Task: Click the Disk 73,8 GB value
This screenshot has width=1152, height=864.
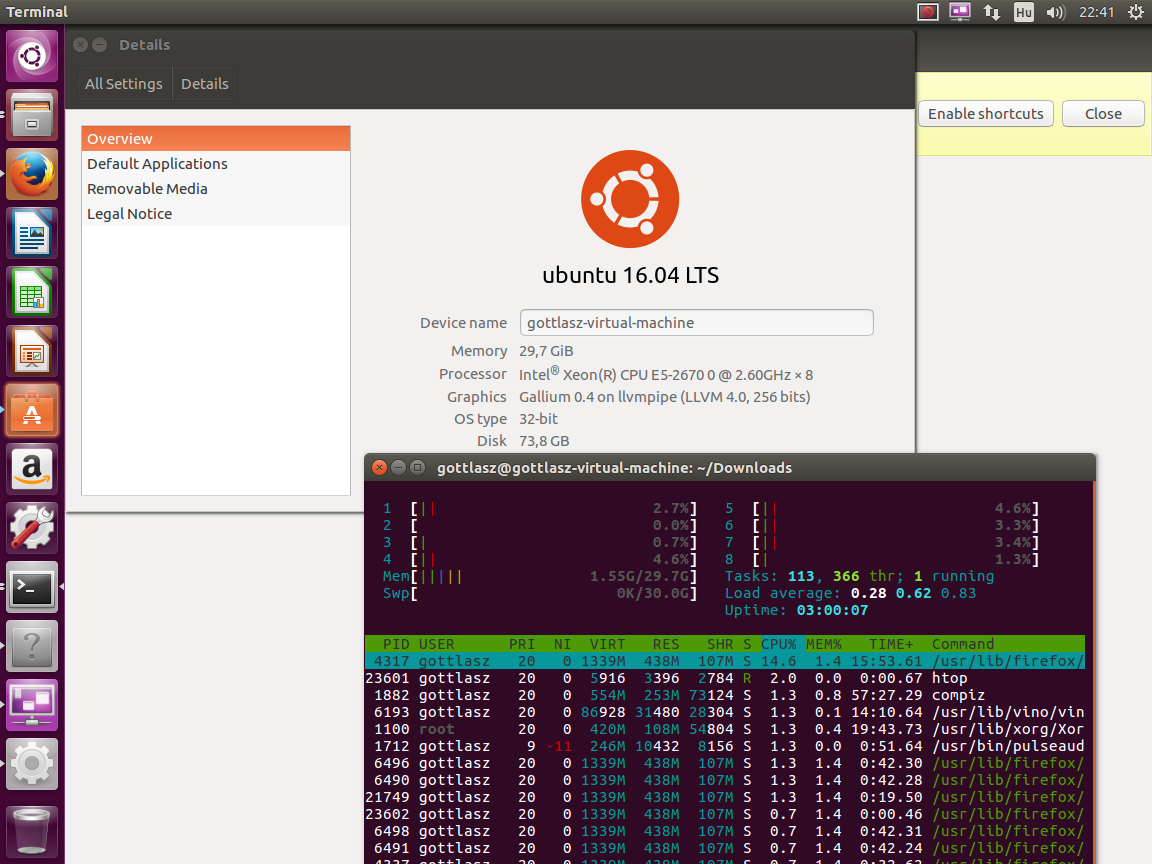Action: pyautogui.click(x=544, y=441)
